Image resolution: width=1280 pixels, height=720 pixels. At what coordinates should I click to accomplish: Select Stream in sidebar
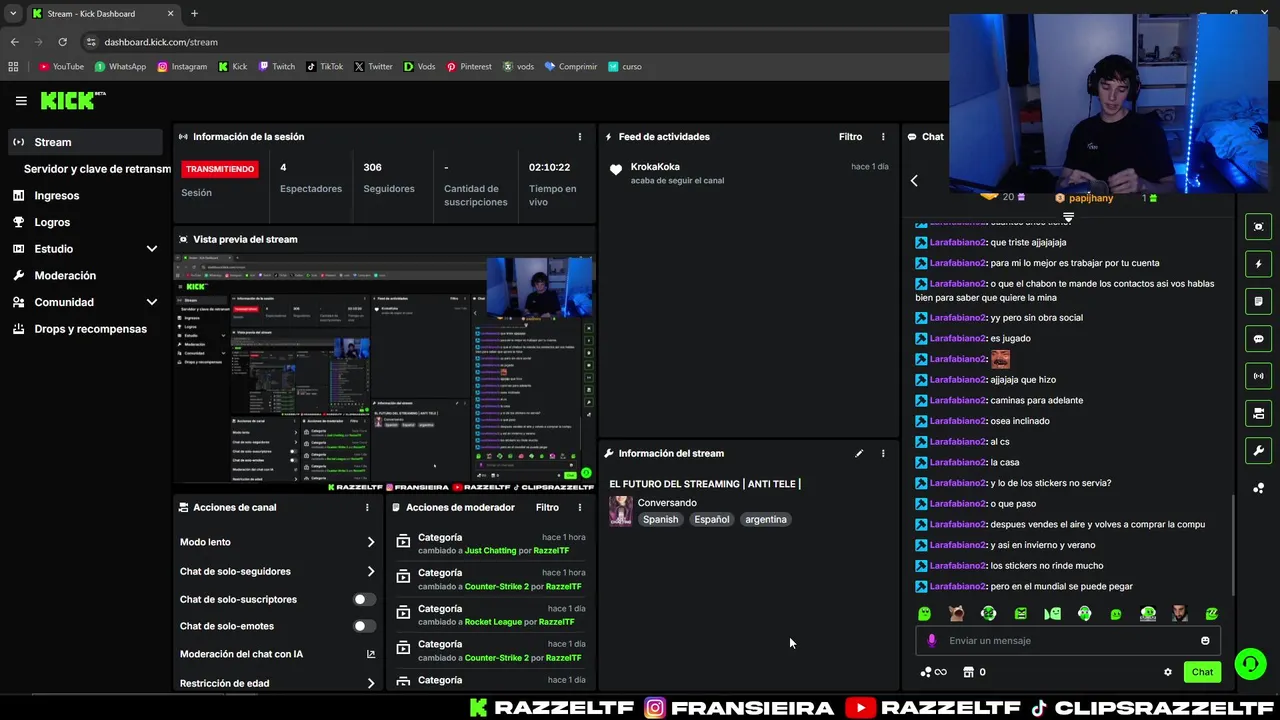coord(85,142)
